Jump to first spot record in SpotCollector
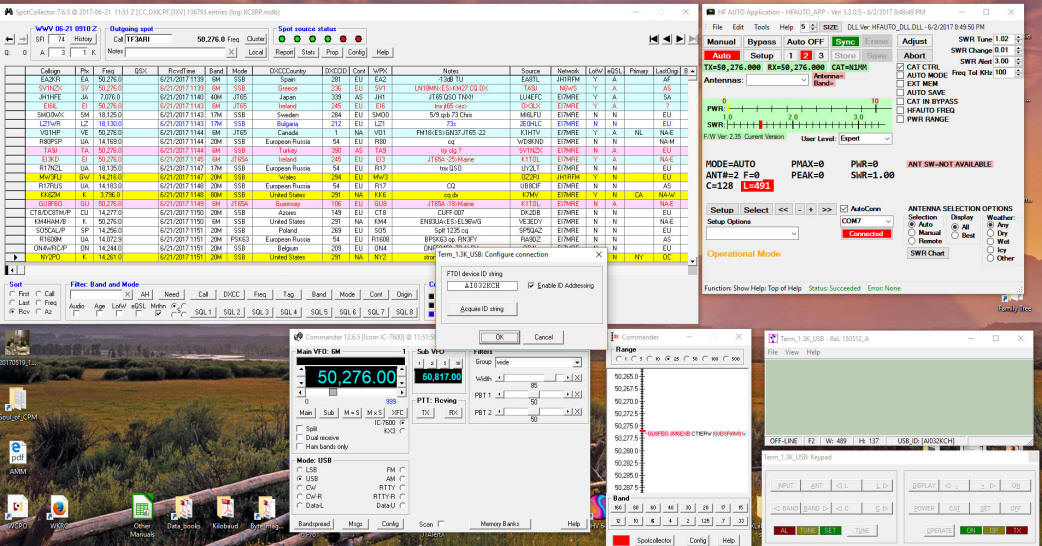The height and width of the screenshot is (546, 1042). coord(654,39)
